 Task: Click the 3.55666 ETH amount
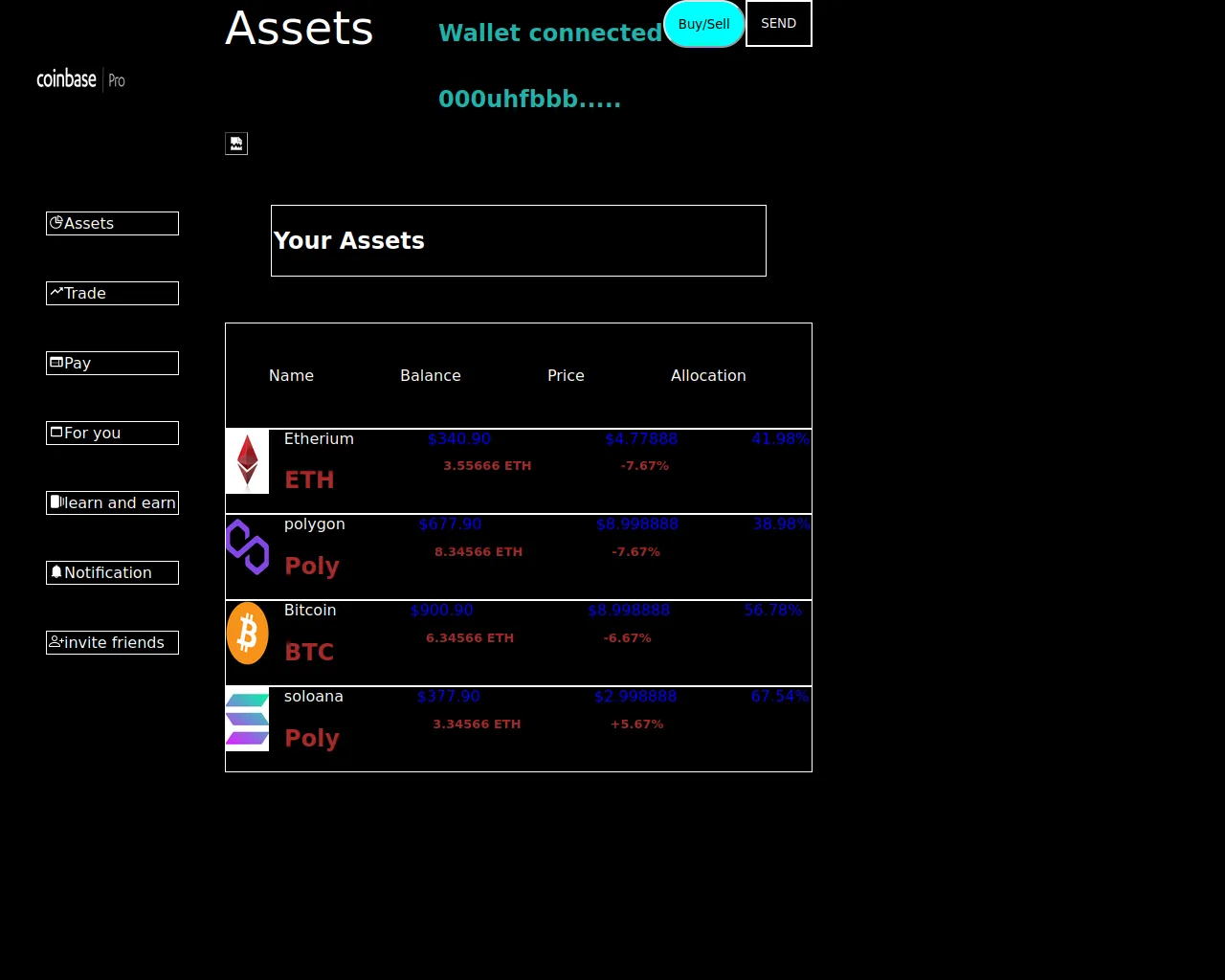coord(487,465)
